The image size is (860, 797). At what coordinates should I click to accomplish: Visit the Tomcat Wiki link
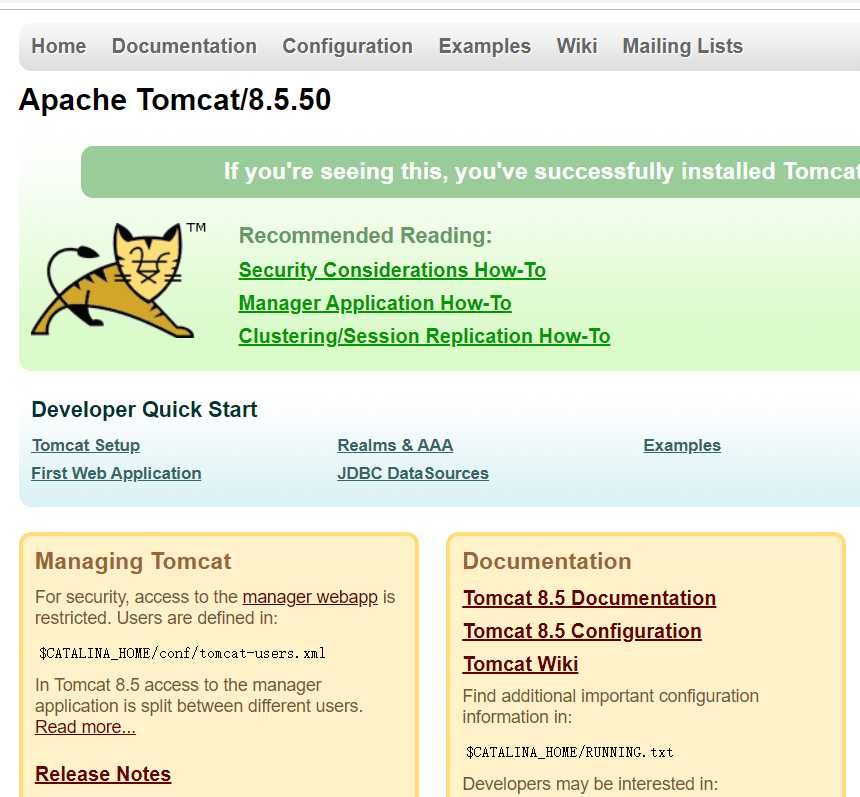click(520, 664)
